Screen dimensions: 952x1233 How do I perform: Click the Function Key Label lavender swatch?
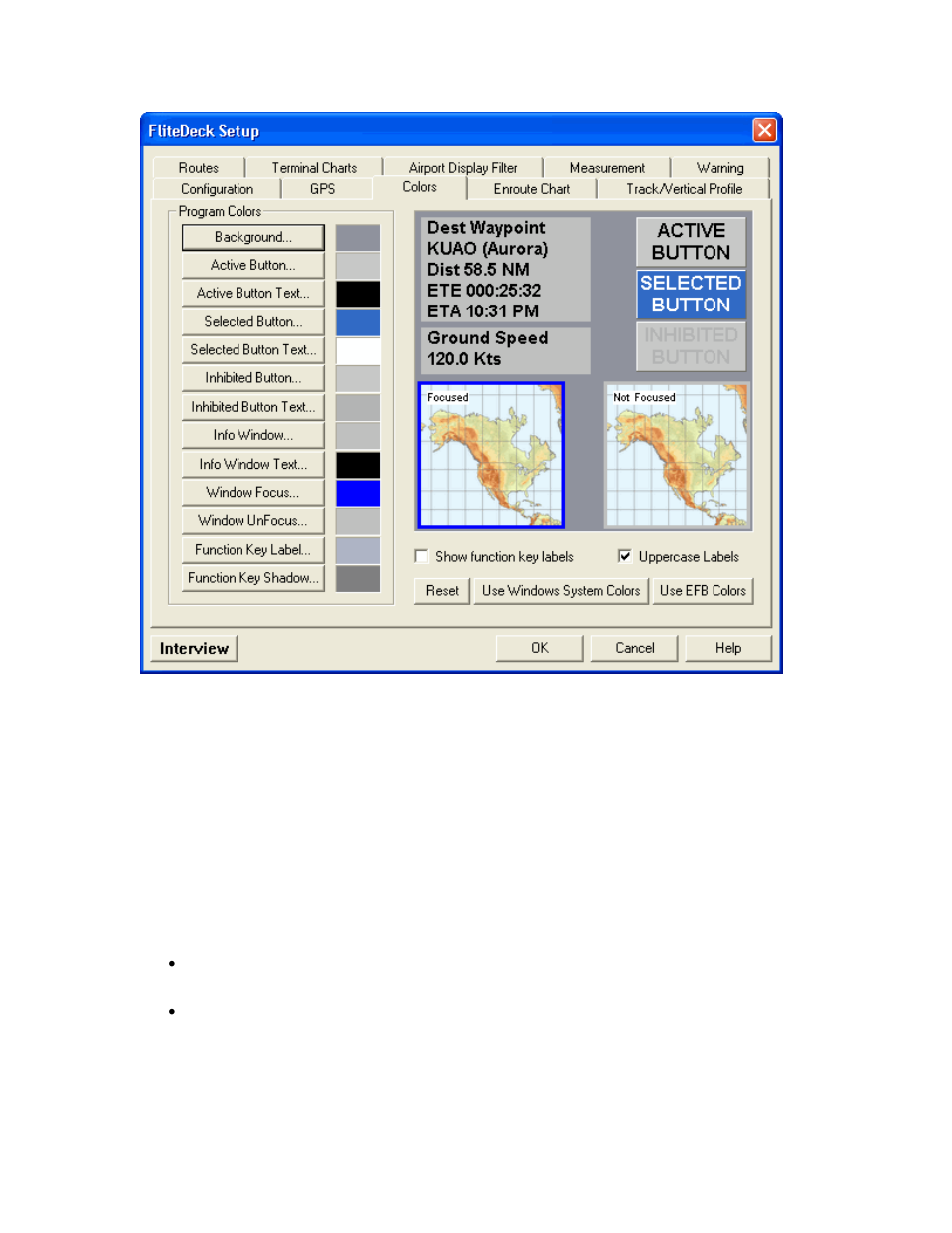tap(358, 551)
